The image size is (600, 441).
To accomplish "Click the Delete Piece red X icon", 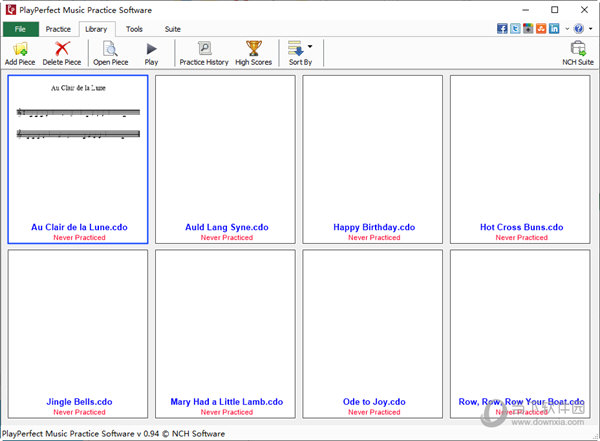I will pyautogui.click(x=62, y=49).
